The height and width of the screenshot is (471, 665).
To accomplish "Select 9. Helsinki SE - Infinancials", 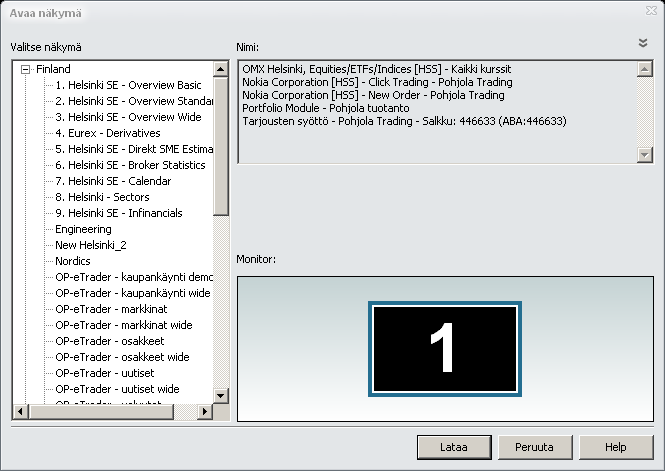I will 119,213.
